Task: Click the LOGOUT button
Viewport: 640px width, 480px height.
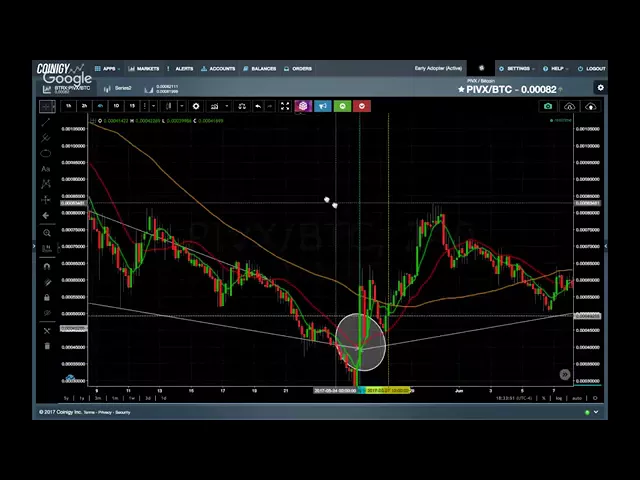Action: (592, 69)
